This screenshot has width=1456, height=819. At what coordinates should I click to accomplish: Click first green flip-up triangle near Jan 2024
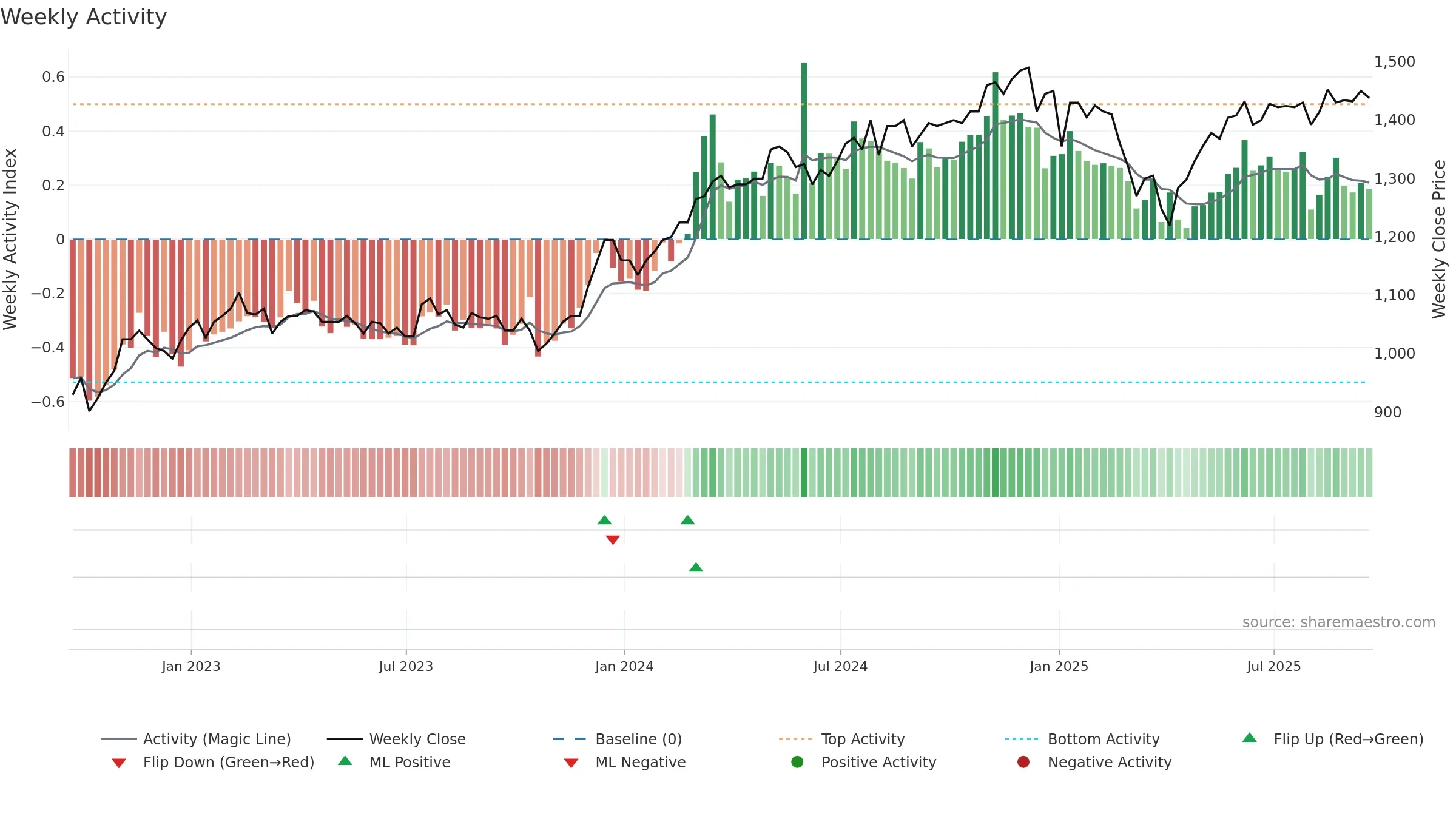(604, 520)
